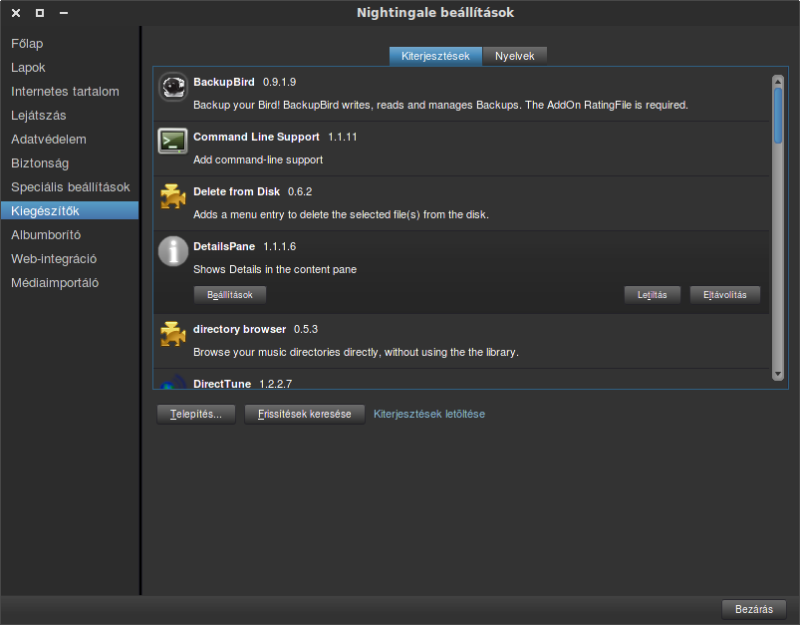Select the directory browser 0.5.3 entry
The width and height of the screenshot is (800, 625).
click(462, 341)
